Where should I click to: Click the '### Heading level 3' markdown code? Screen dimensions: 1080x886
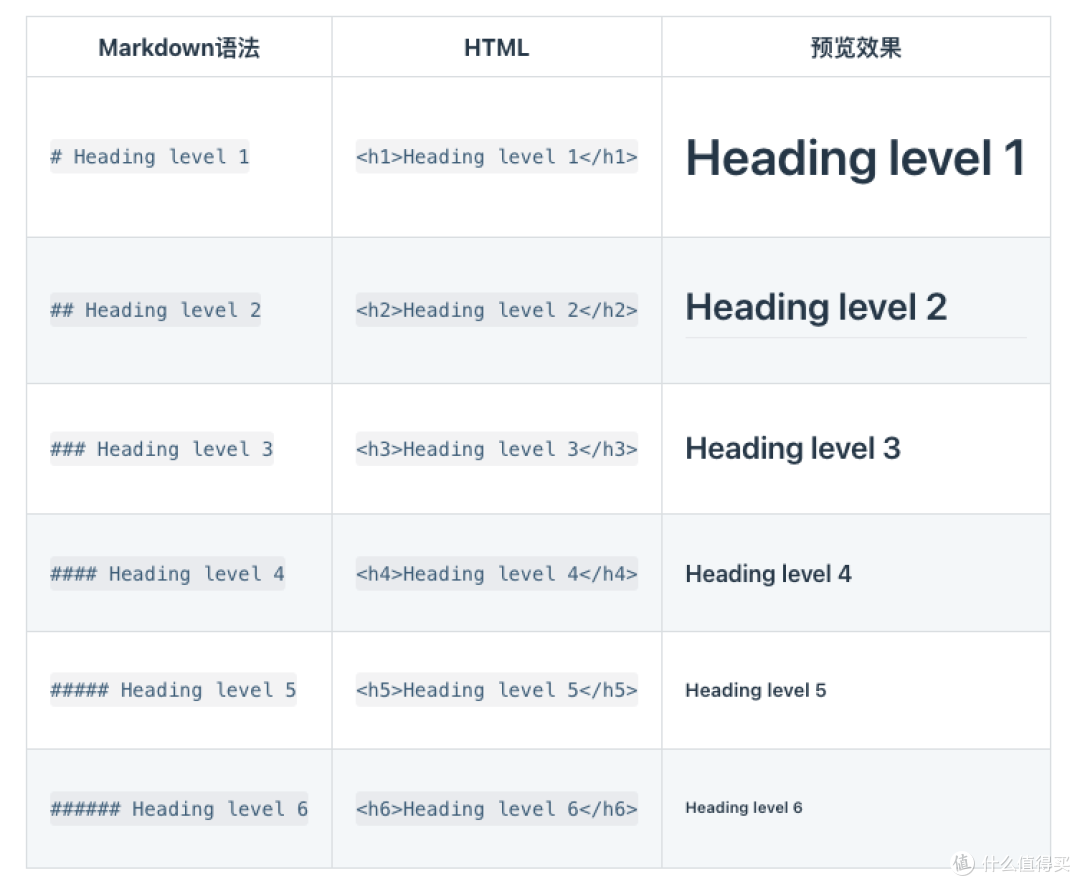pyautogui.click(x=162, y=449)
